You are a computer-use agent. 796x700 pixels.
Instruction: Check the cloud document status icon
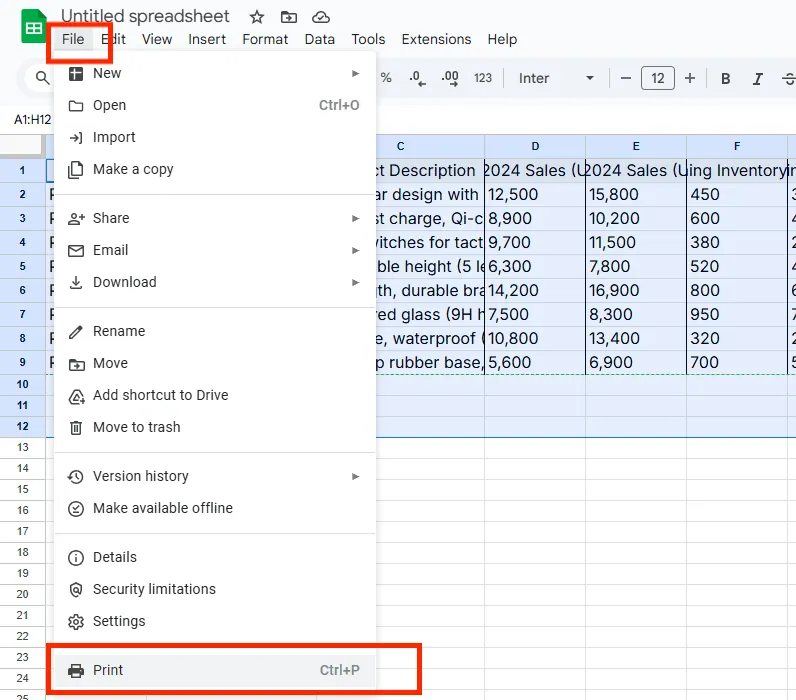(320, 17)
